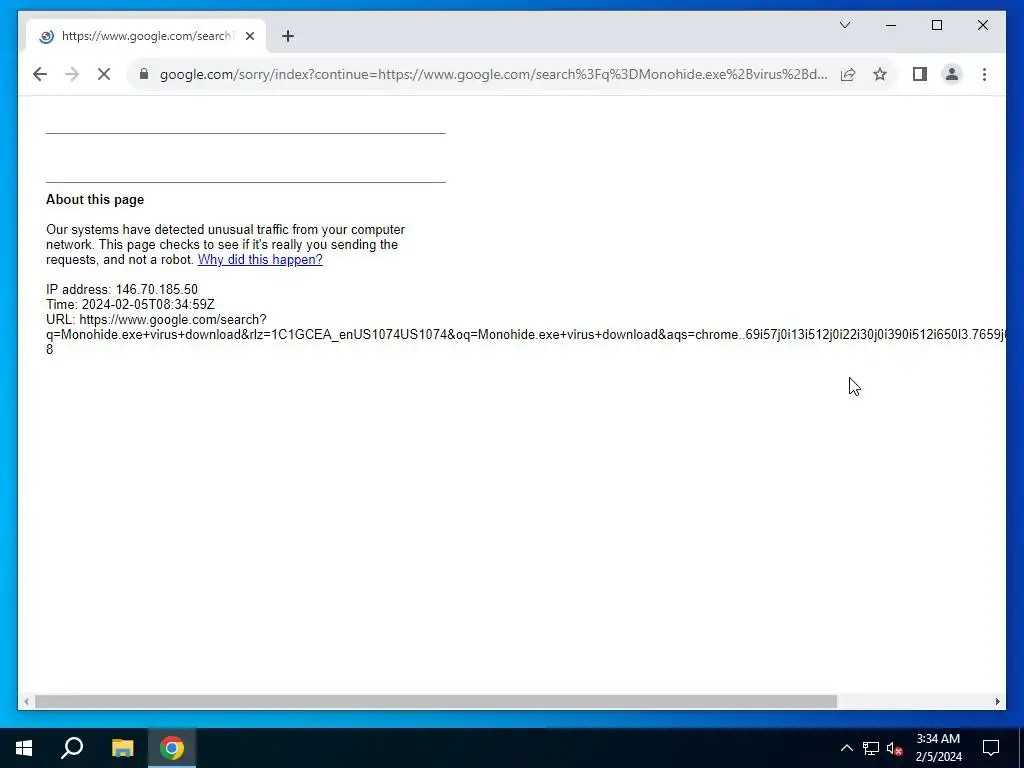Go back to the previous page
The width and height of the screenshot is (1024, 768).
pos(40,74)
